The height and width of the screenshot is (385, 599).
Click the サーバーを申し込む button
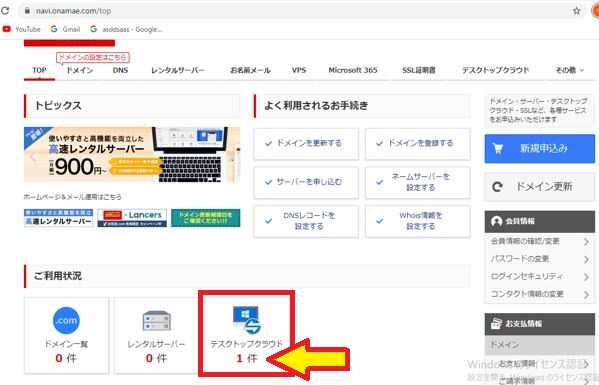click(x=306, y=183)
